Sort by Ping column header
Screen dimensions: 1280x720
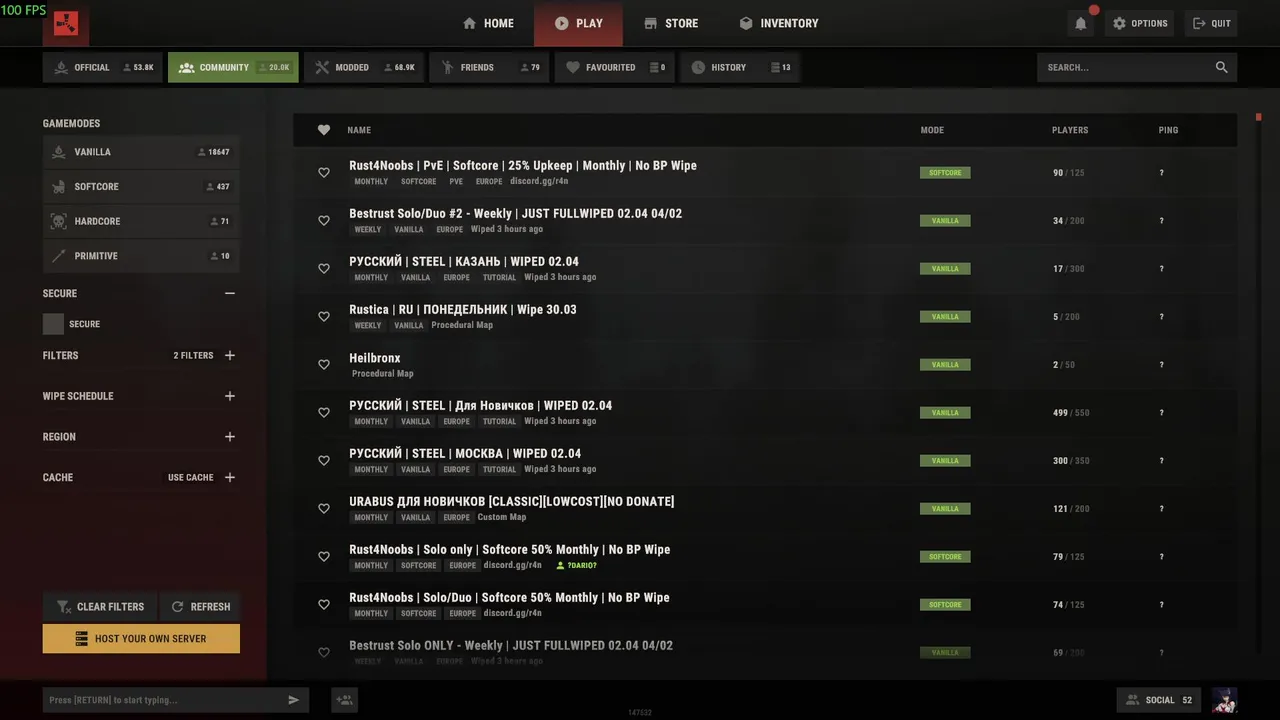(1168, 130)
